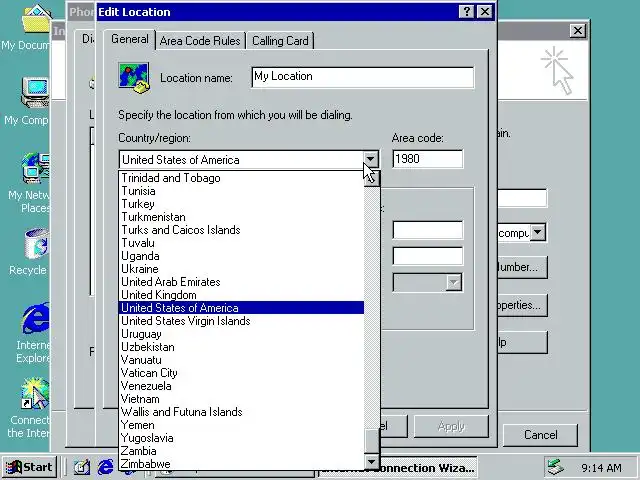
Task: Select Turkmenistan from the country list
Action: click(241, 217)
